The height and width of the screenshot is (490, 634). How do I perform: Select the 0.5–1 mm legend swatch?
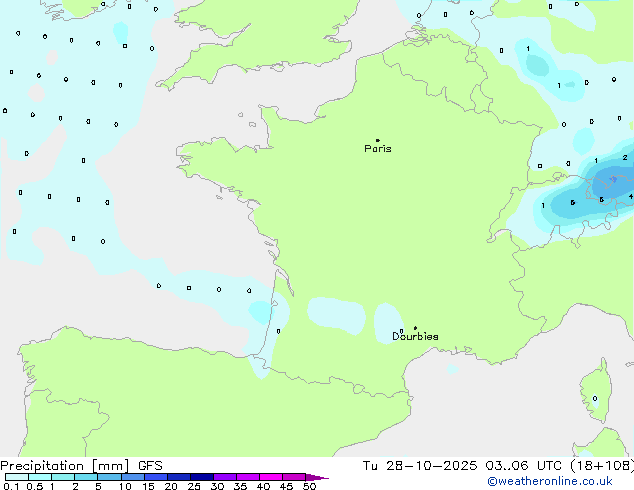(x=40, y=477)
